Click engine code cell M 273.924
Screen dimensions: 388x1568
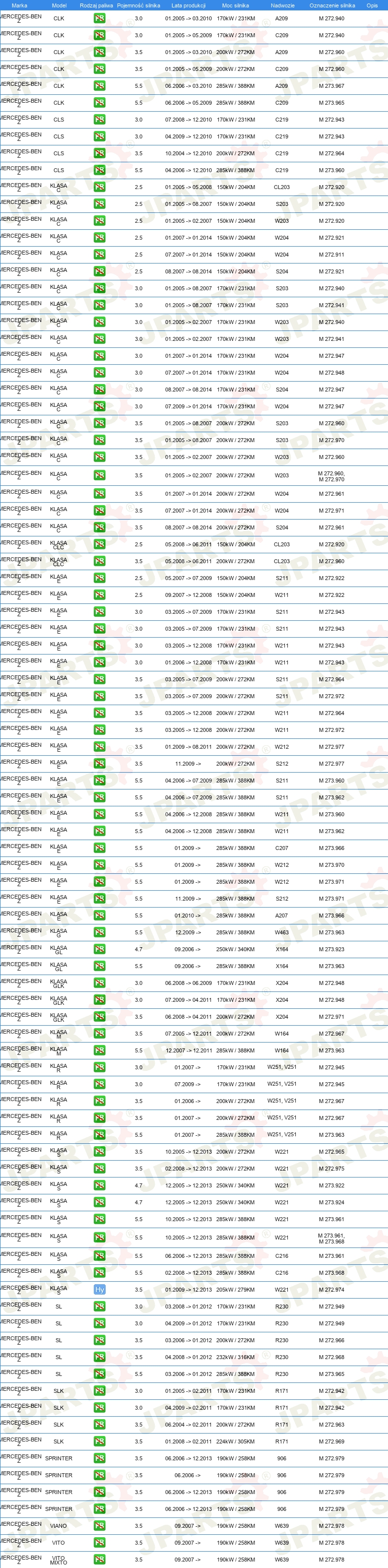pyautogui.click(x=331, y=1202)
